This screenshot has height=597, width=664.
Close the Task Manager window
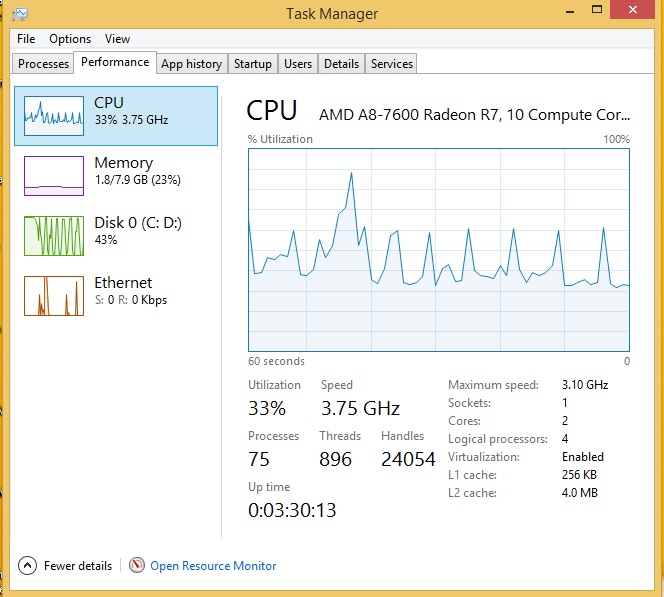(x=633, y=10)
